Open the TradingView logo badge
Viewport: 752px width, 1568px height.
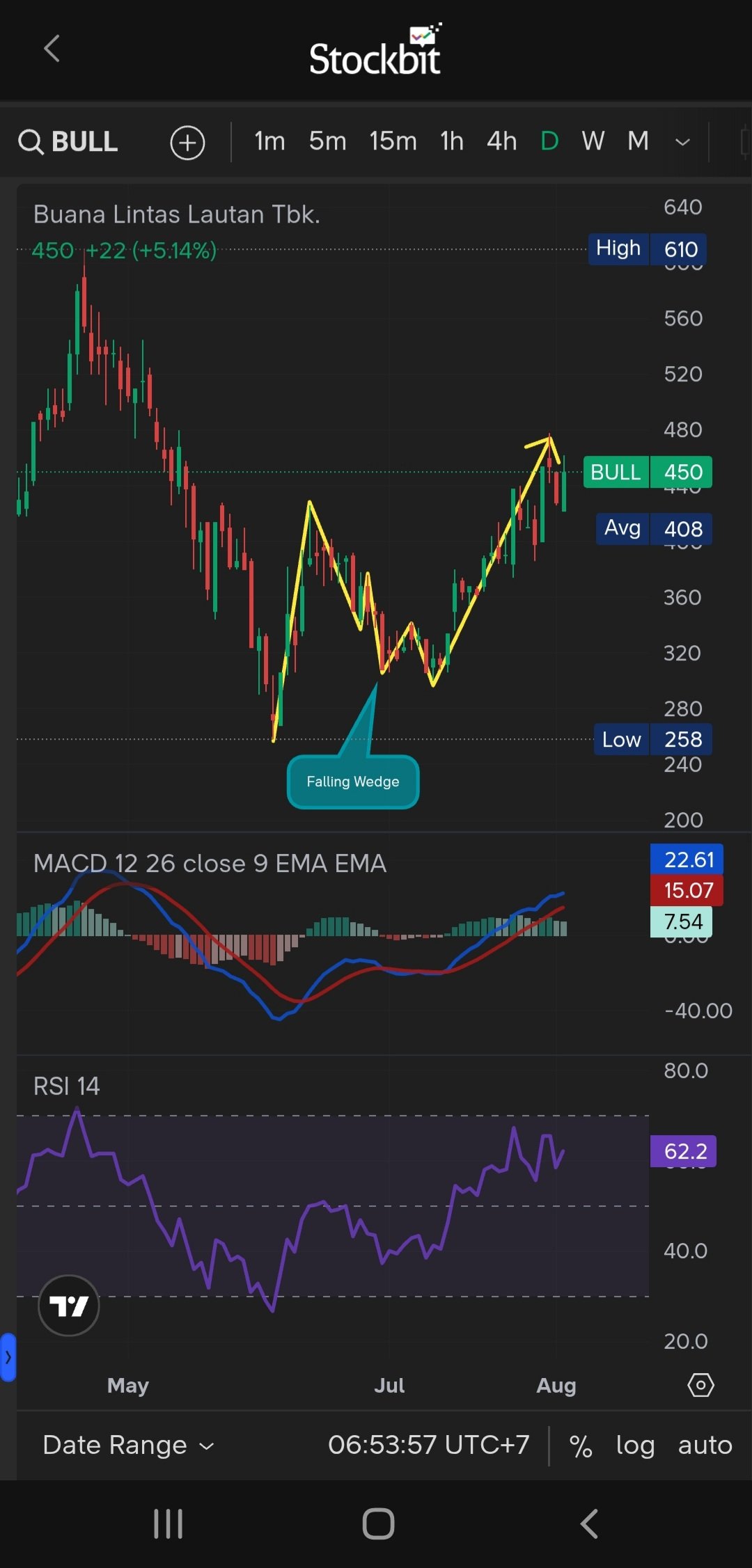point(68,1306)
